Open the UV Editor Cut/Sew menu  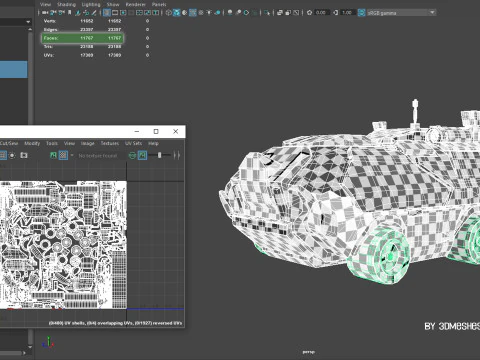point(9,143)
